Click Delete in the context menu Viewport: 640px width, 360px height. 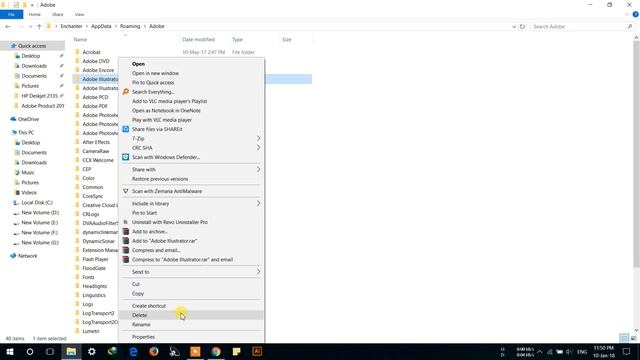coord(192,316)
